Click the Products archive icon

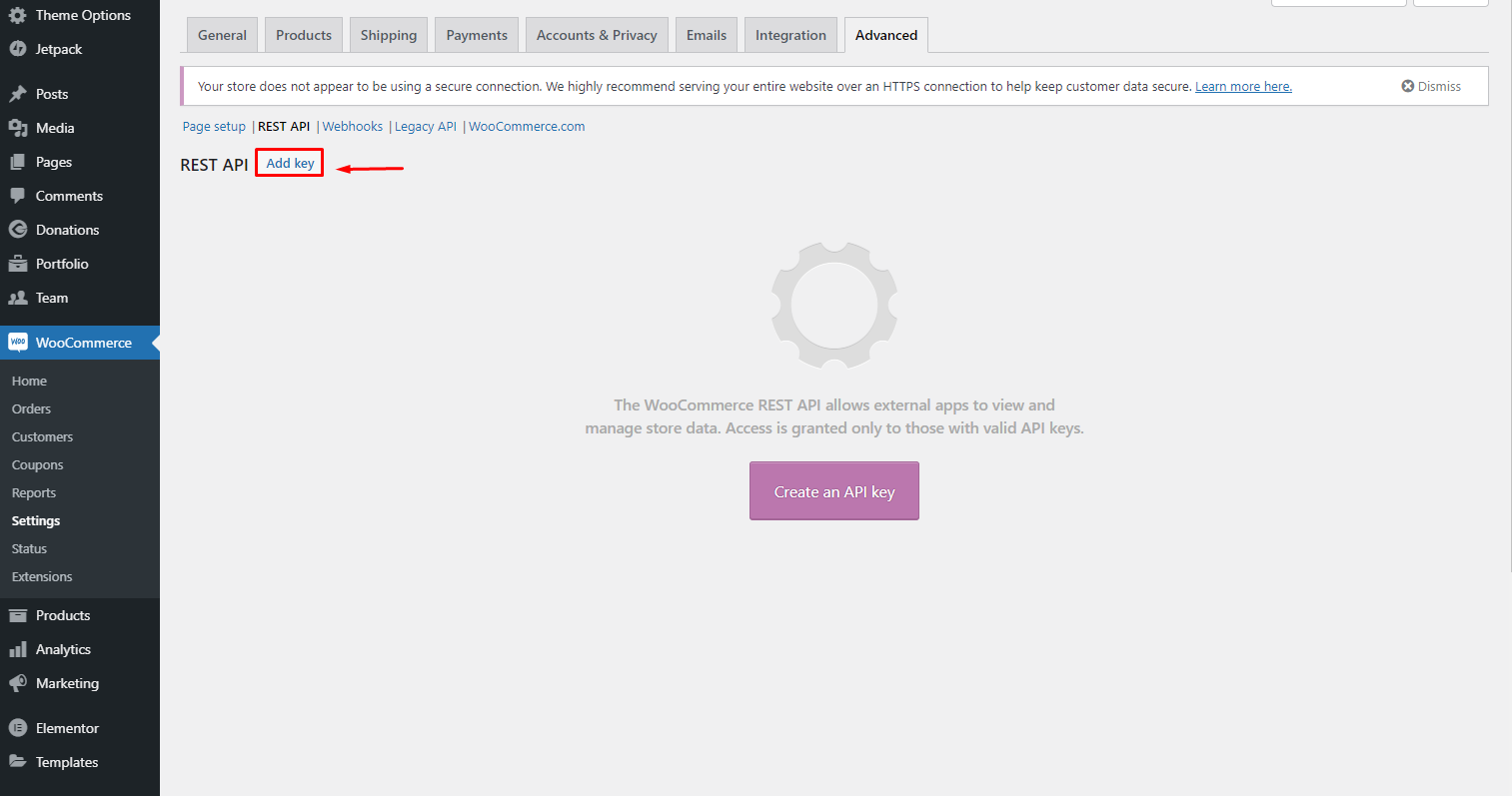coord(17,615)
